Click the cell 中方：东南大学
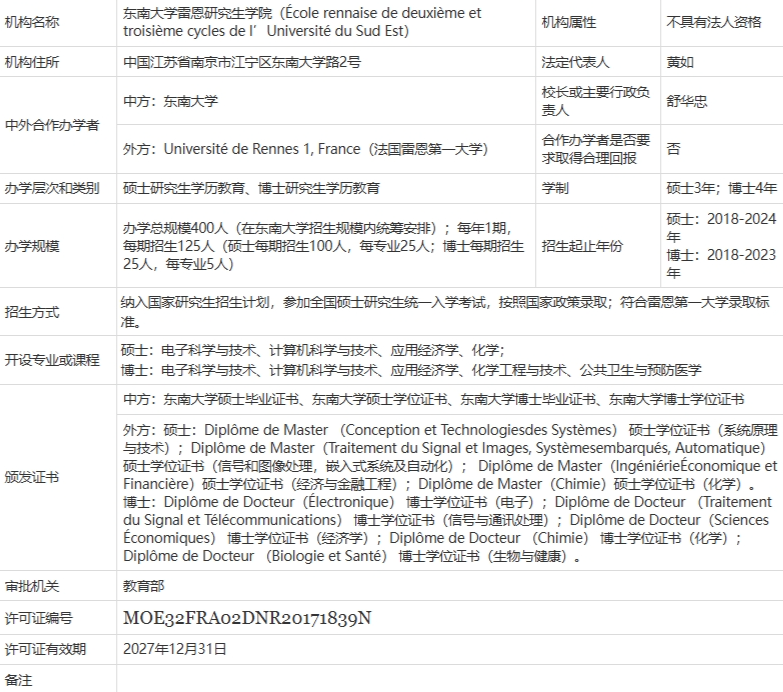Viewport: 783px width, 692px height. [171, 101]
